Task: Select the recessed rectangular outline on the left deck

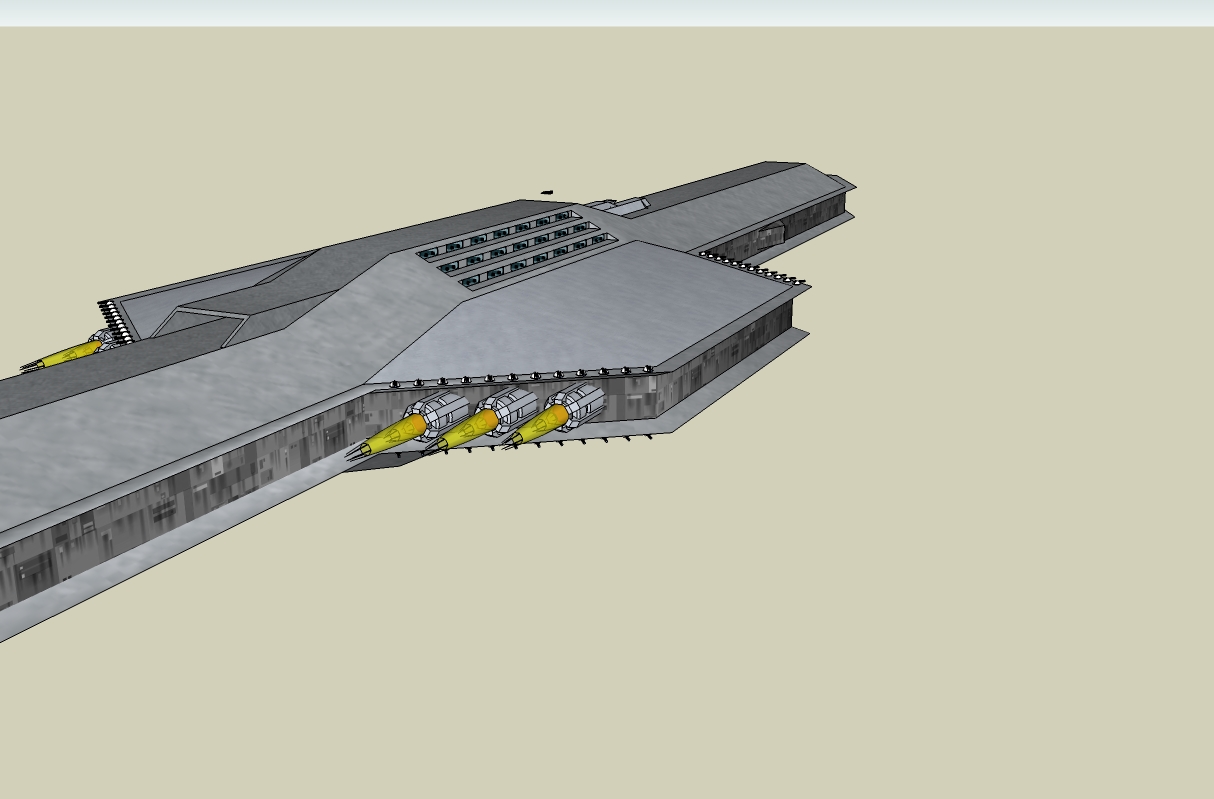Action: click(200, 323)
